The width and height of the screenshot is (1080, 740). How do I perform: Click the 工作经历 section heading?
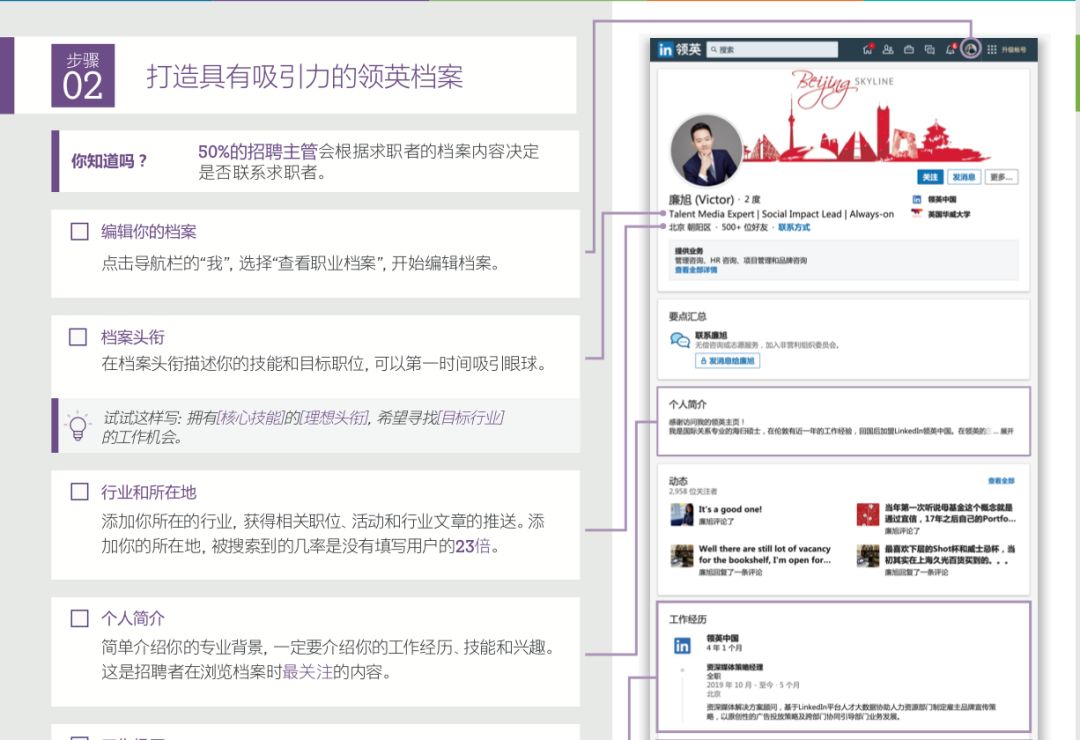tap(687, 619)
